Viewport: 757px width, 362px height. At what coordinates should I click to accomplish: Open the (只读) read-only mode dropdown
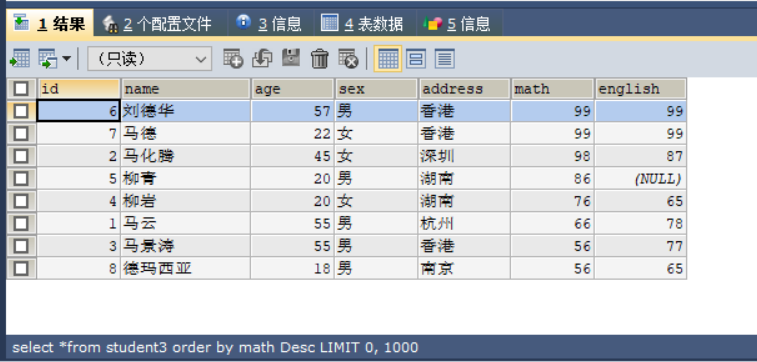[x=149, y=59]
